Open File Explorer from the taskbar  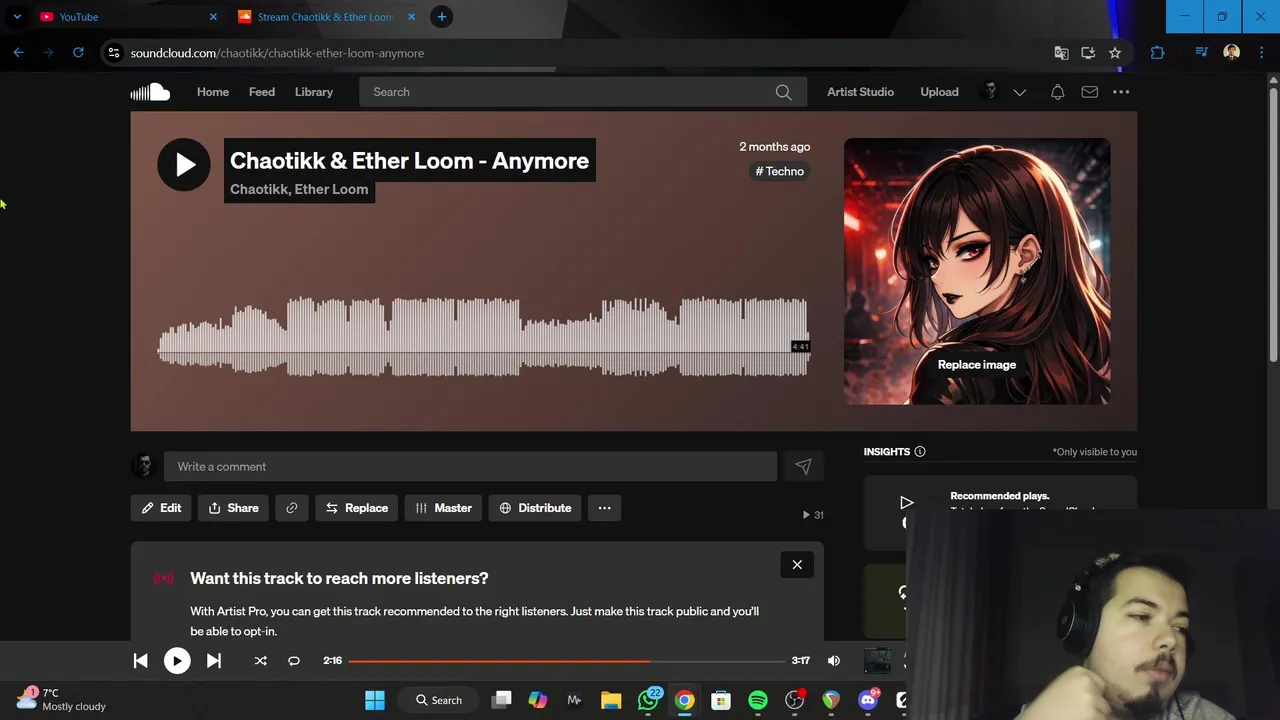point(611,700)
